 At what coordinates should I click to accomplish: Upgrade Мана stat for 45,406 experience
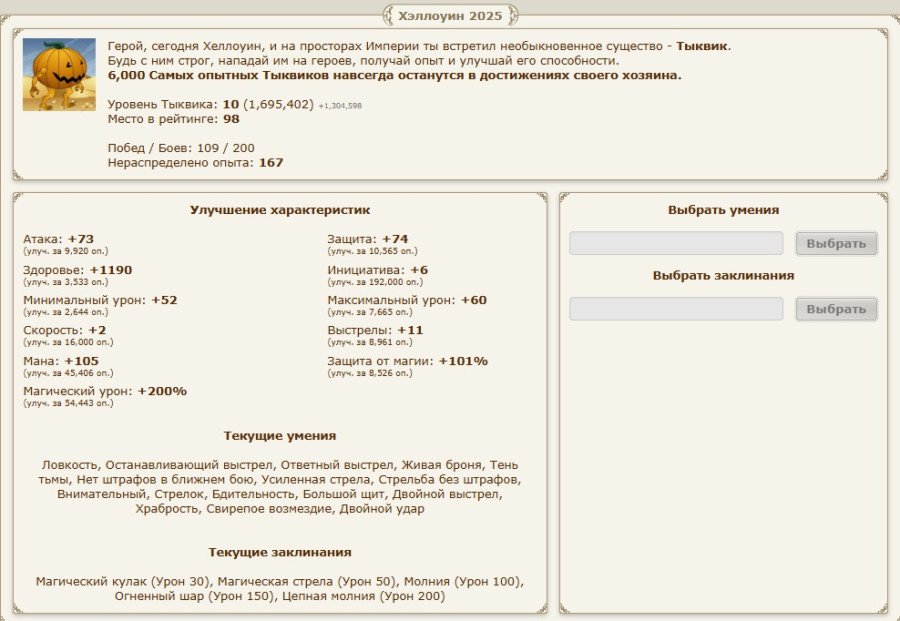tap(67, 373)
